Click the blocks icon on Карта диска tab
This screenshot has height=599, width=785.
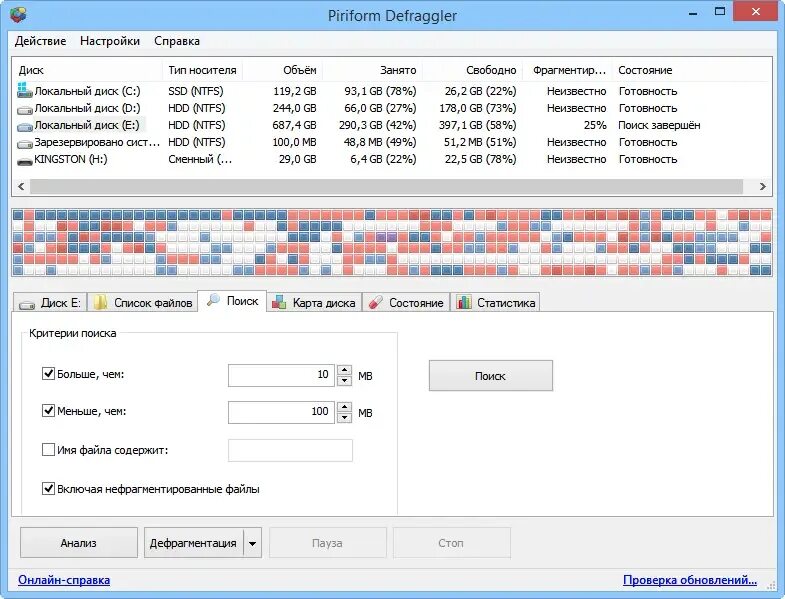coord(279,302)
